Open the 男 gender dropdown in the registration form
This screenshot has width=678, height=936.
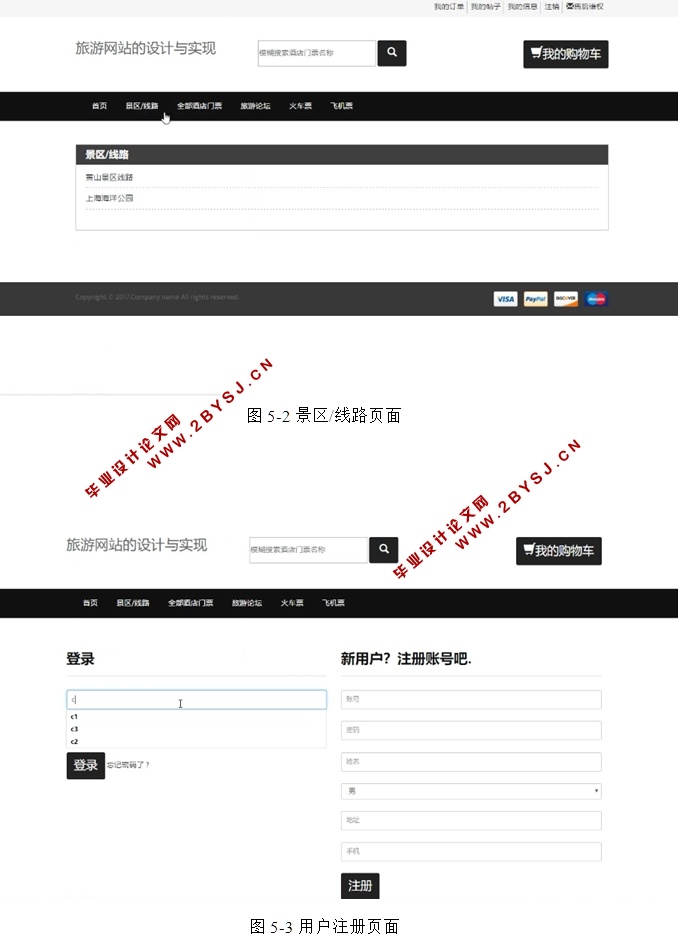point(471,791)
